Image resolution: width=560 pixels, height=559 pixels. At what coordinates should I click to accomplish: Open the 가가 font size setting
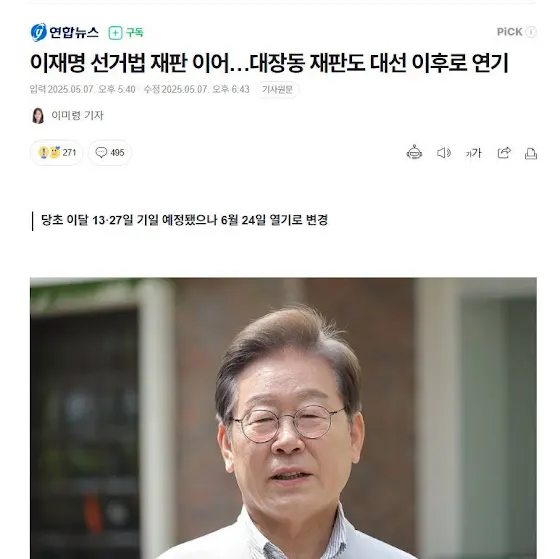(x=474, y=153)
